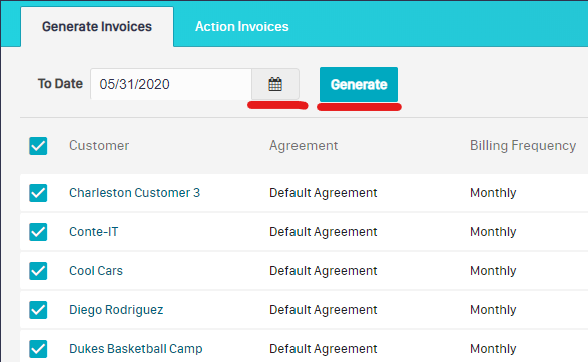The image size is (588, 362).
Task: Click the Generate button
Action: 359,84
